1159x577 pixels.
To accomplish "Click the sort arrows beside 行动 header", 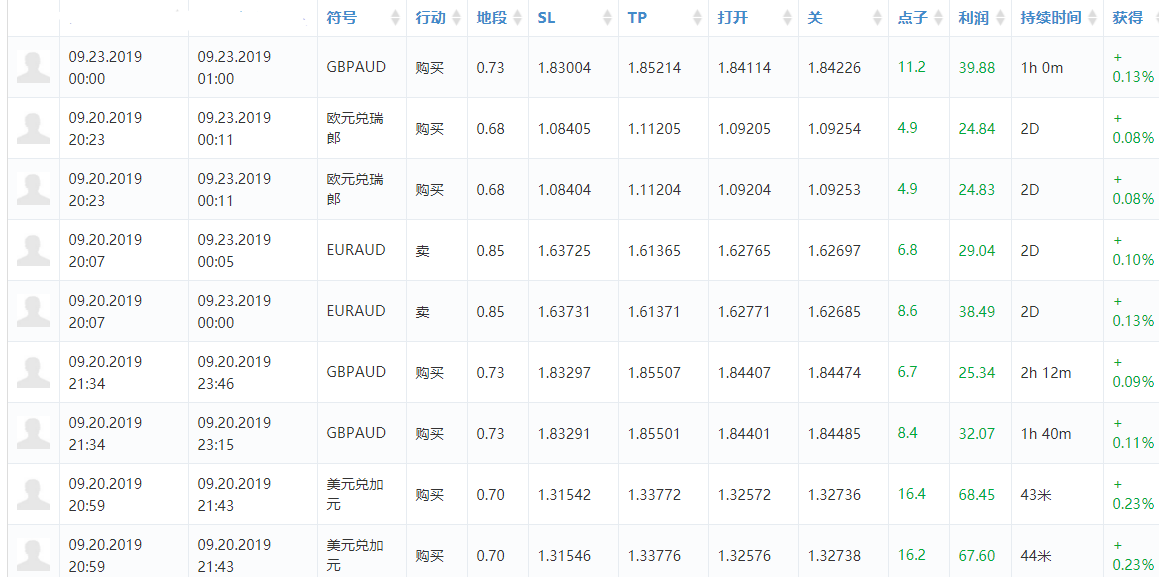I will (458, 18).
